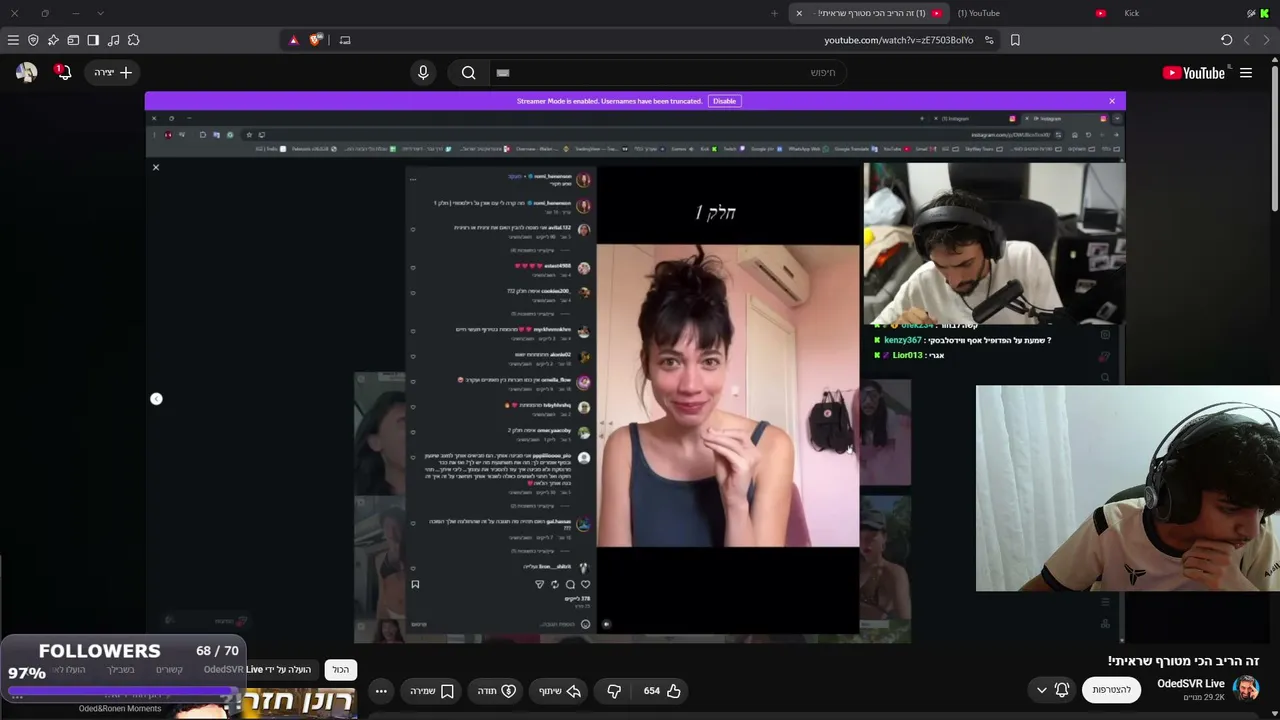Go to the previous Instagram post arrow

pos(156,399)
